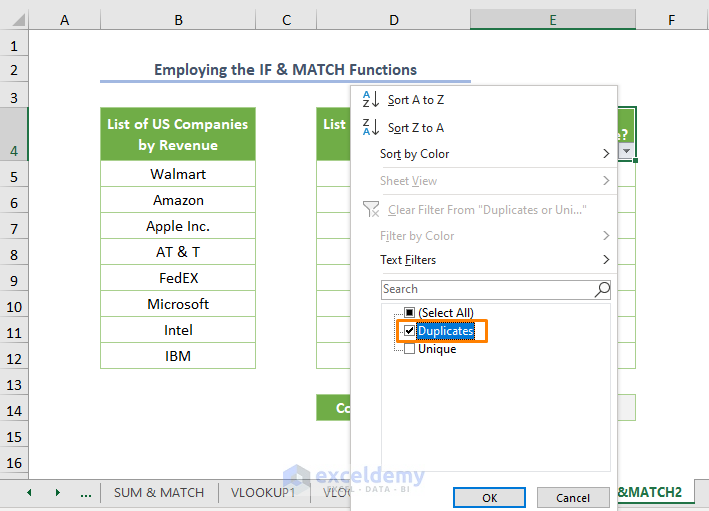Select column B header
709x511 pixels.
pyautogui.click(x=178, y=20)
